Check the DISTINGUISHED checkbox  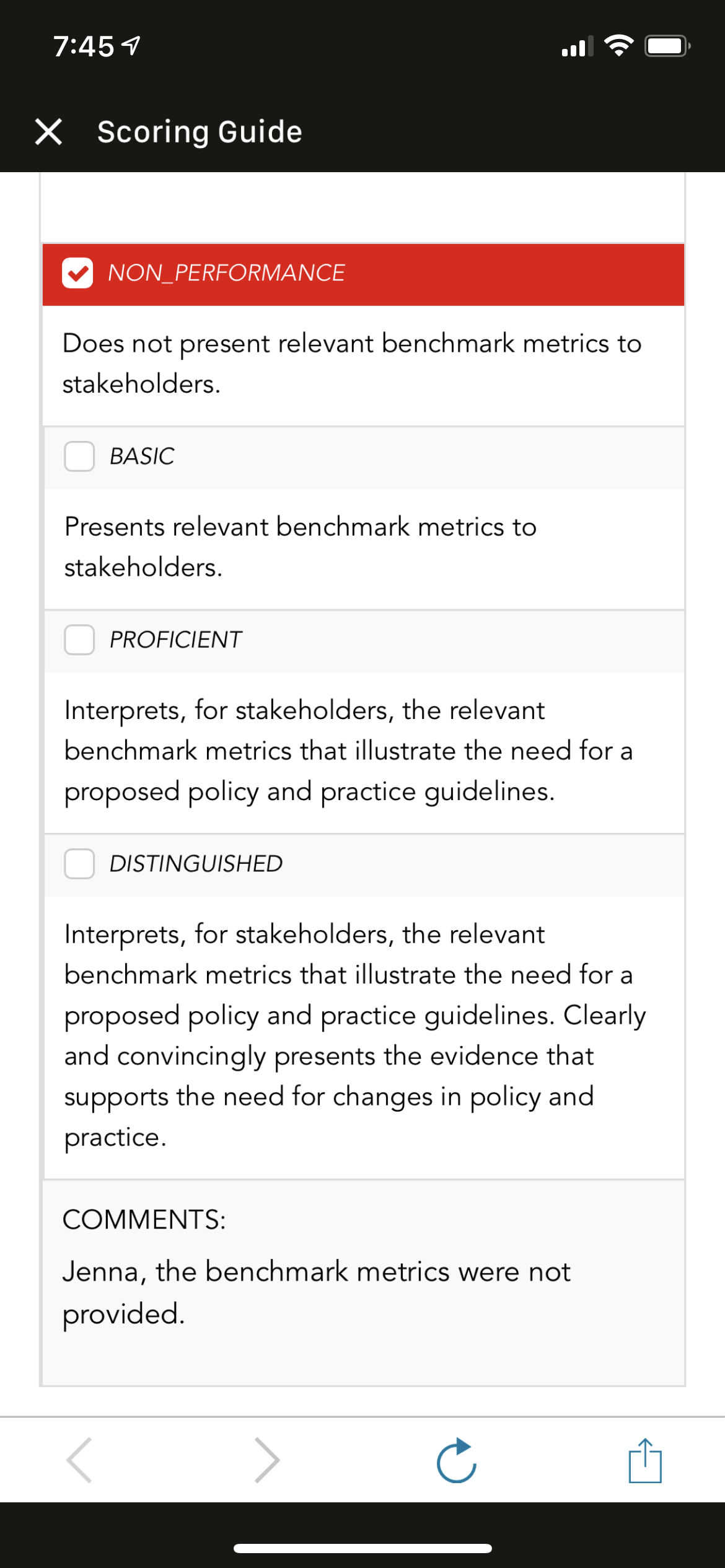tap(79, 864)
